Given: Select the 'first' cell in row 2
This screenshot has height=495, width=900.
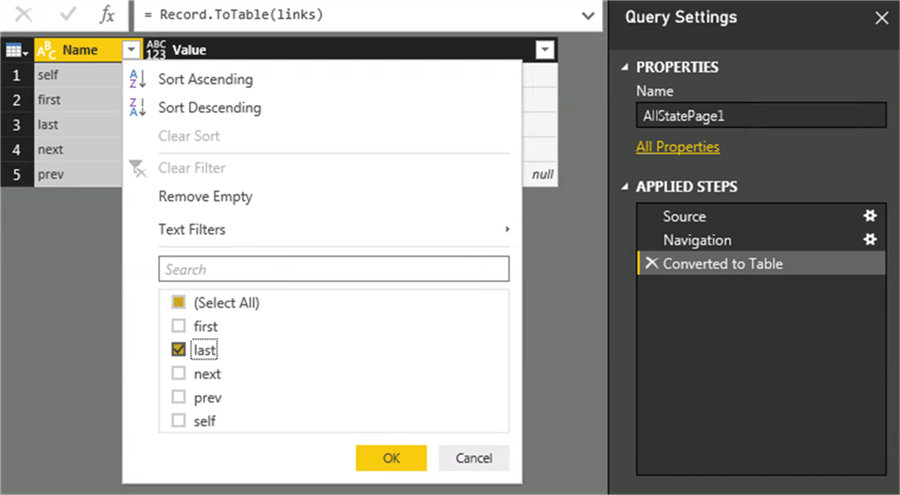Looking at the screenshot, I should click(78, 100).
